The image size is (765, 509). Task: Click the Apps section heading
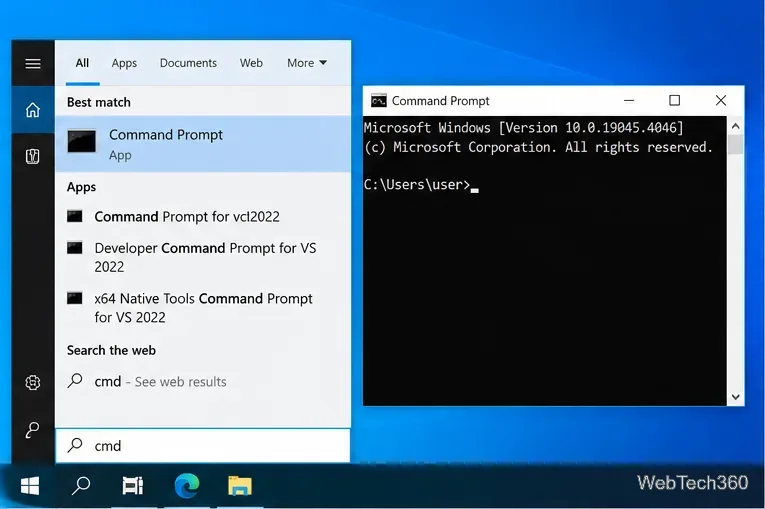(x=81, y=187)
